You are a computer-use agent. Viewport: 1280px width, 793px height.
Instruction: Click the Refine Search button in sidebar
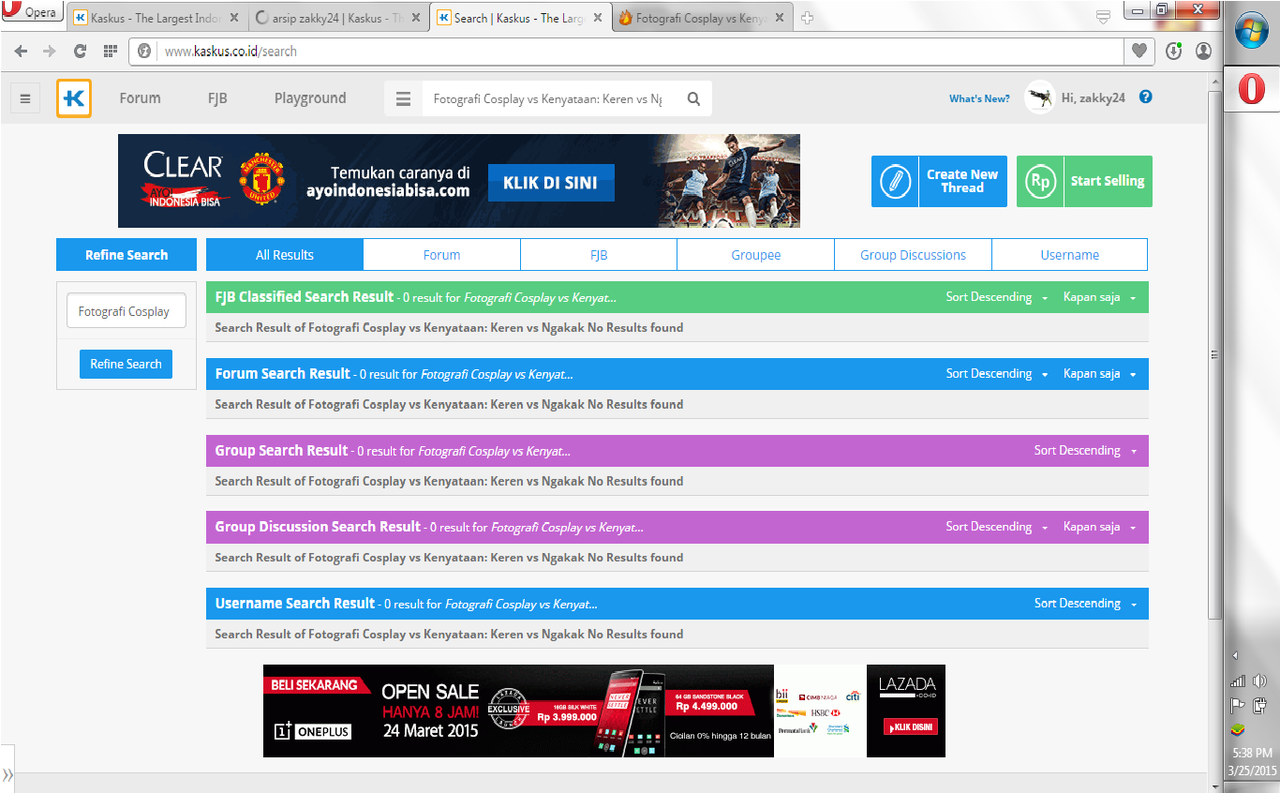tap(126, 364)
